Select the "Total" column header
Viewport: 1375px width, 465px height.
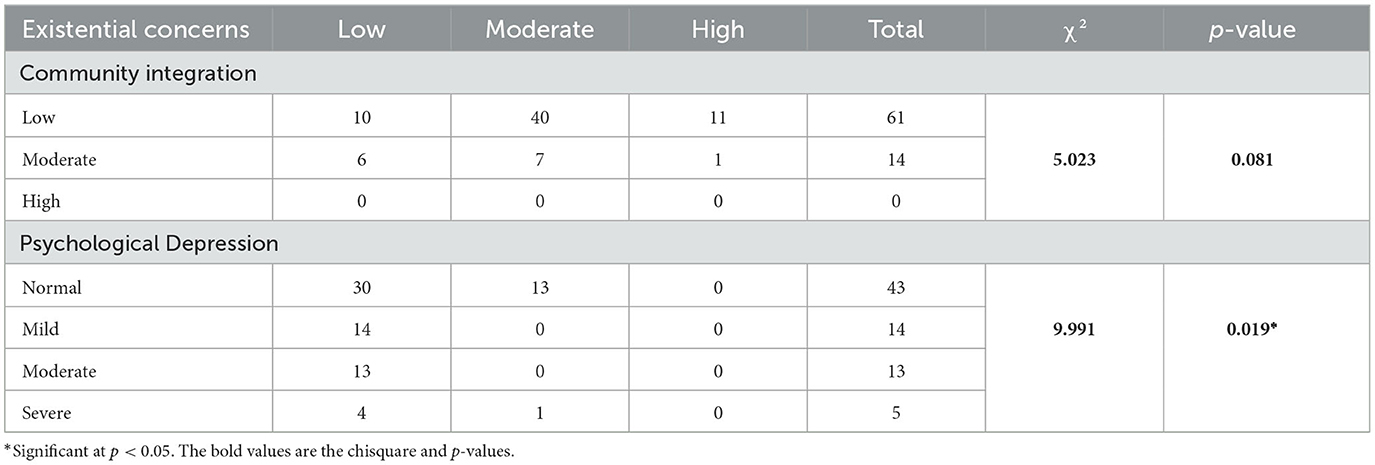pyautogui.click(x=896, y=30)
